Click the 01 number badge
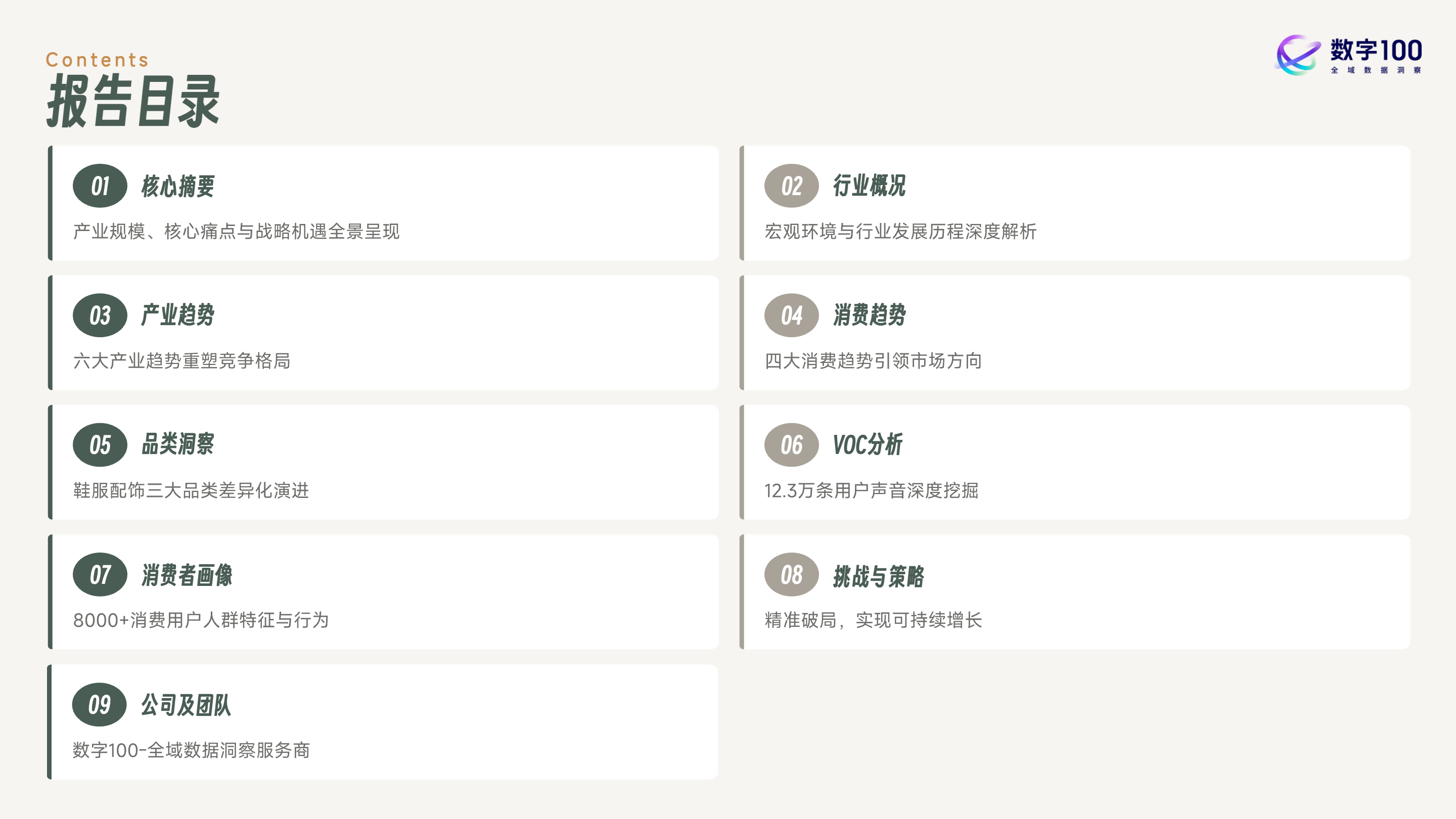The height and width of the screenshot is (819, 1456). (x=100, y=186)
